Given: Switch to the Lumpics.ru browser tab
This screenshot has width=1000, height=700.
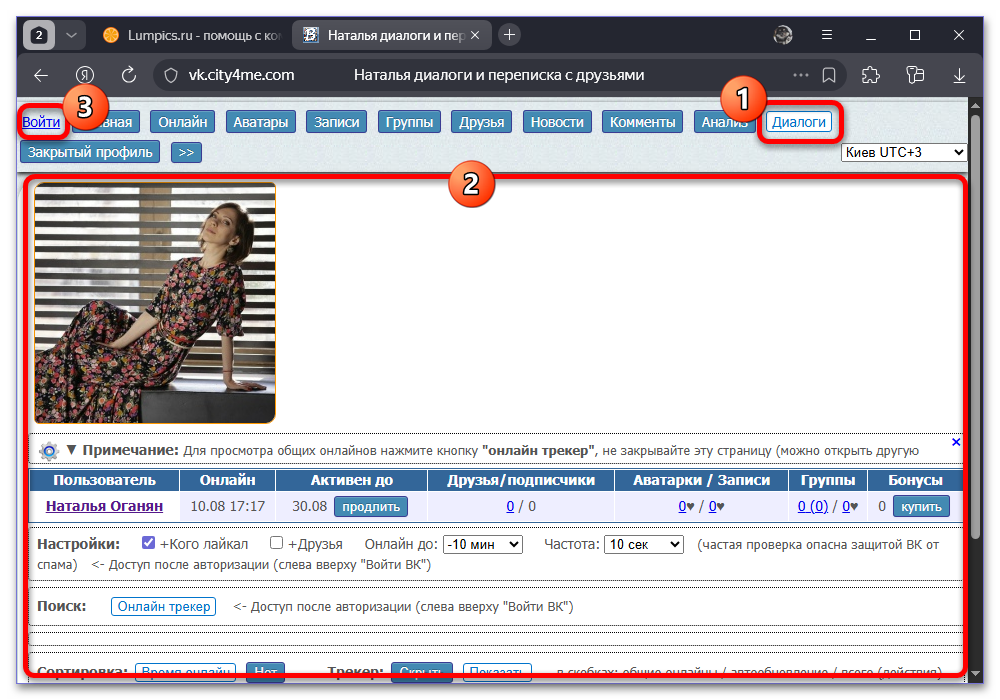Looking at the screenshot, I should coord(191,35).
